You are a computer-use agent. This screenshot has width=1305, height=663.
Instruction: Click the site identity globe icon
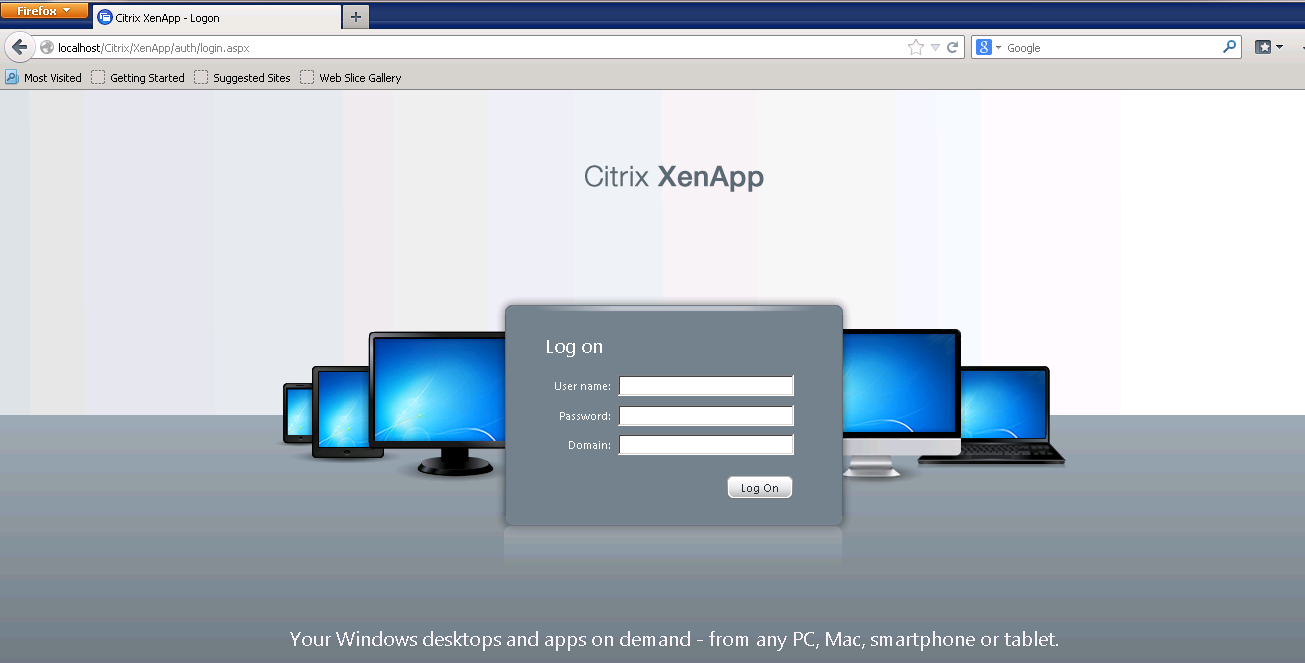[46, 47]
